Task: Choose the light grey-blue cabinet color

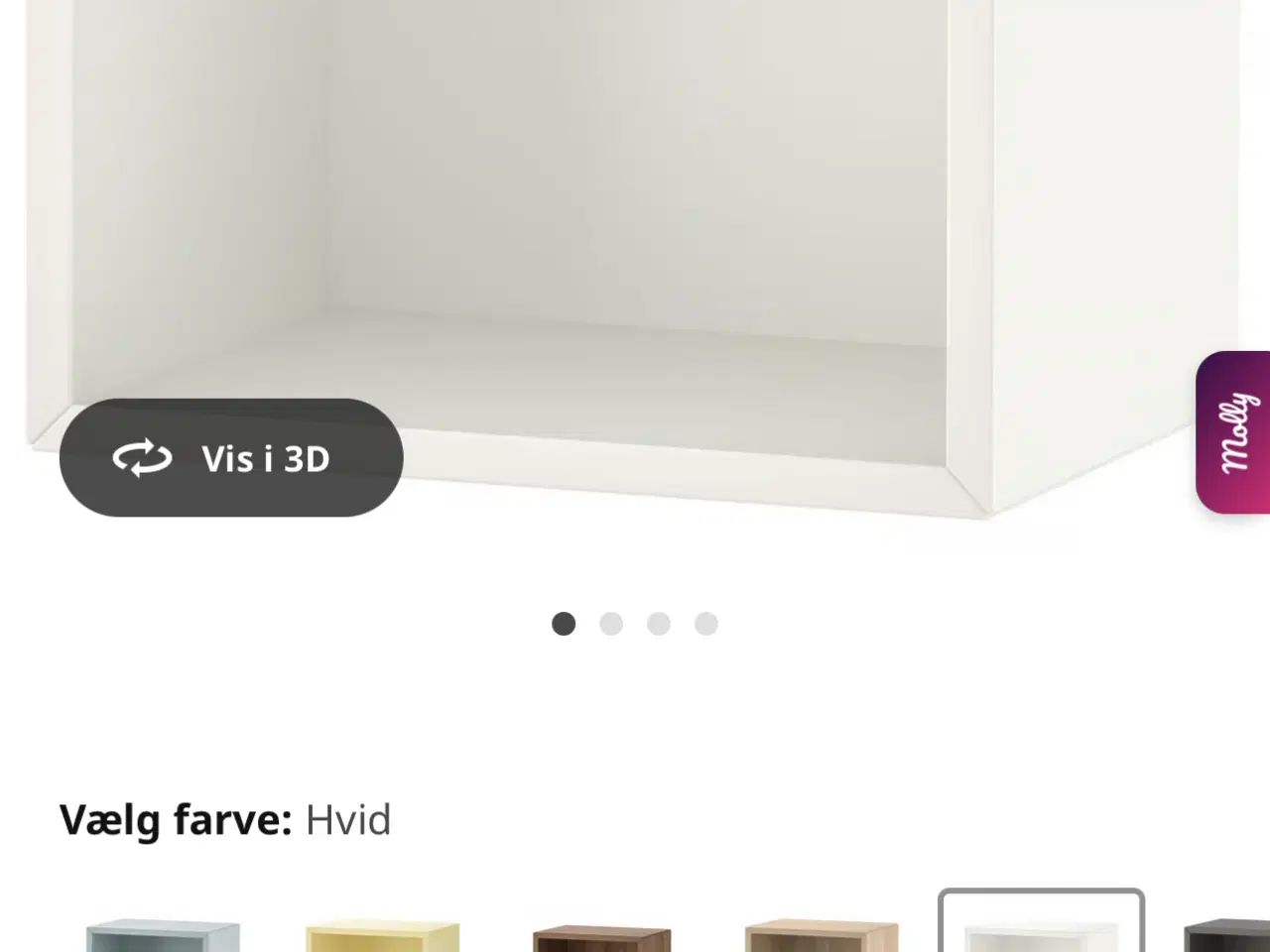Action: point(163,935)
